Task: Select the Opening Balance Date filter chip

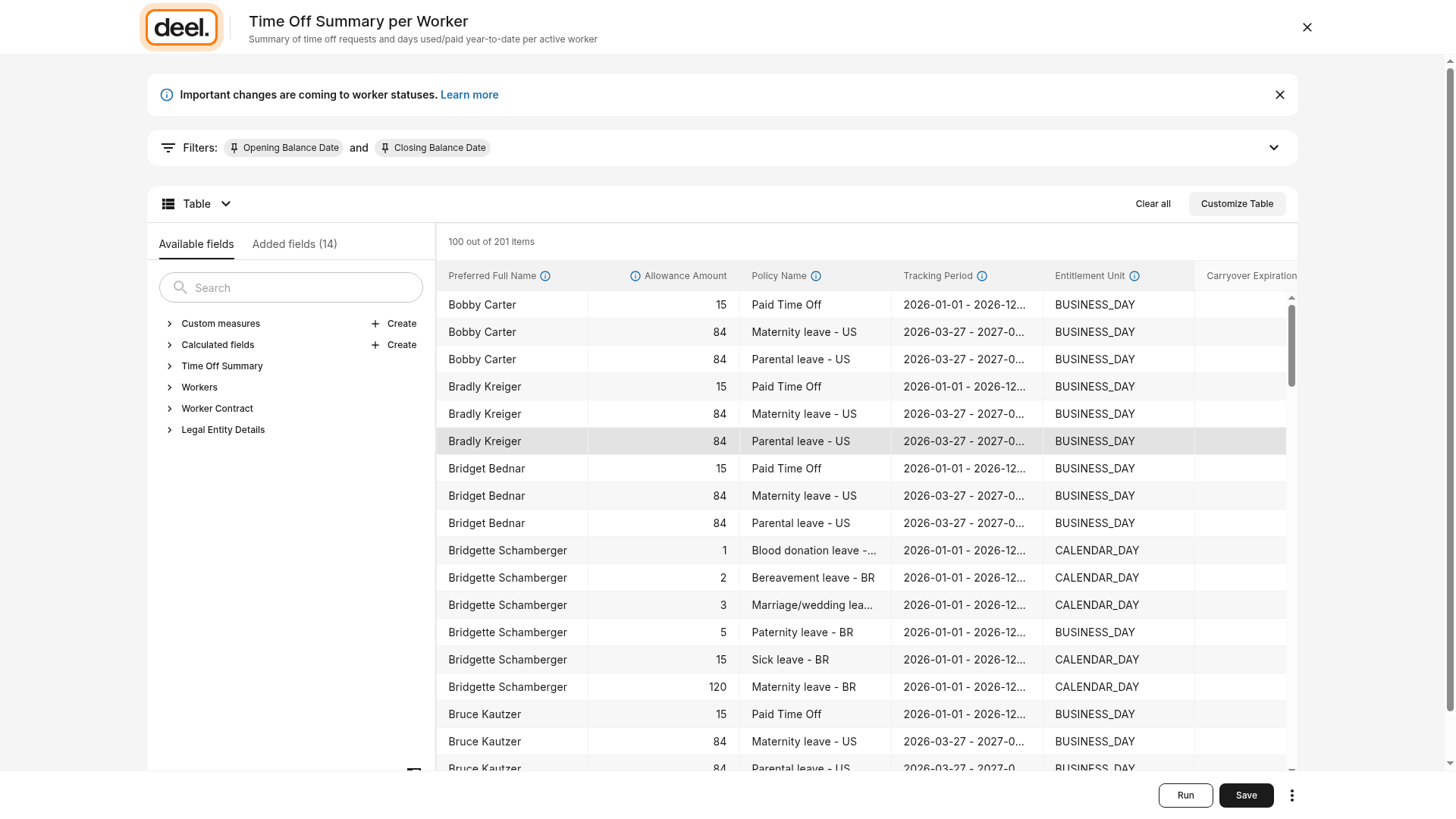Action: 284,148
